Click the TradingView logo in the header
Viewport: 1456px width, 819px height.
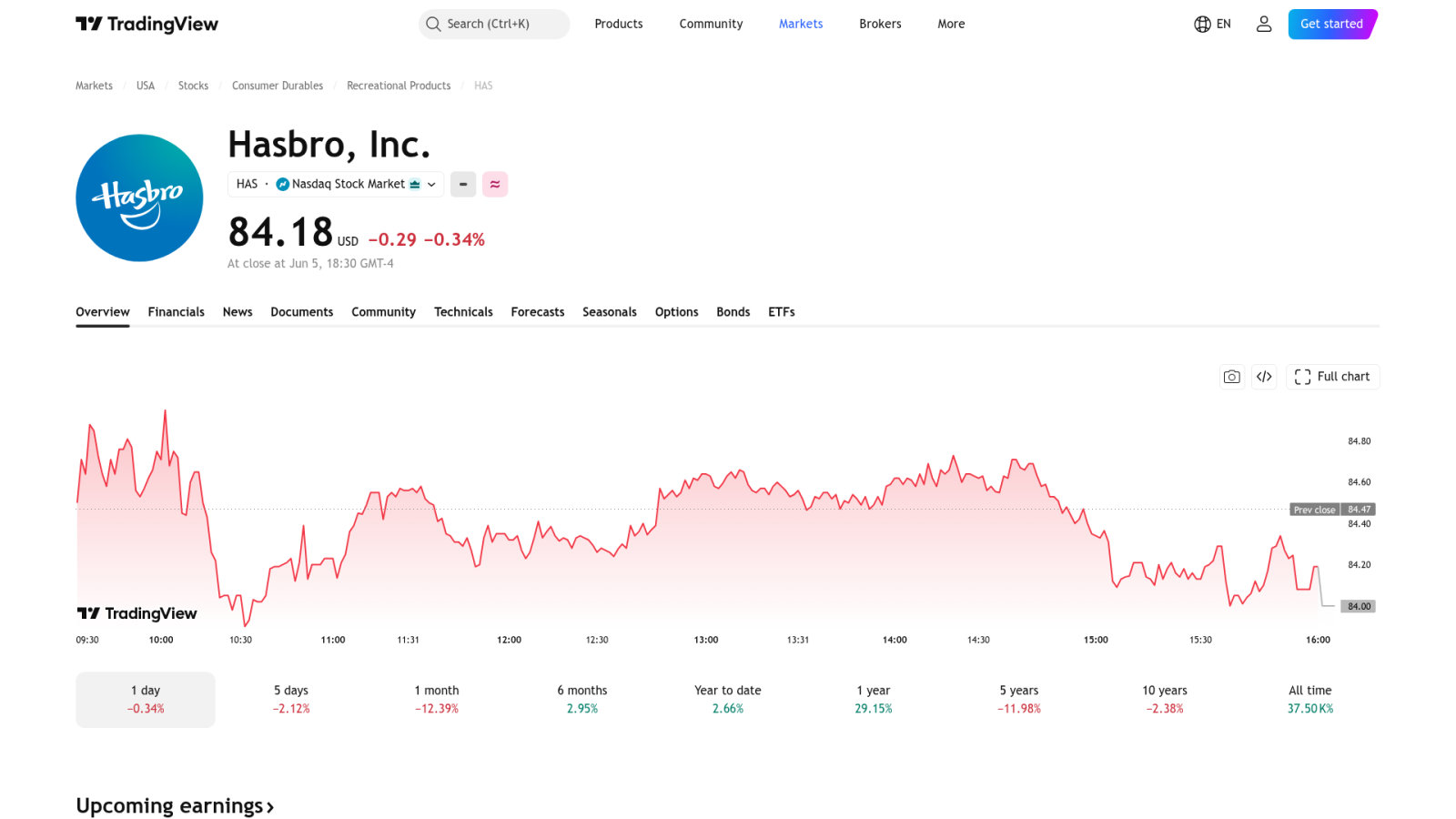pos(147,24)
